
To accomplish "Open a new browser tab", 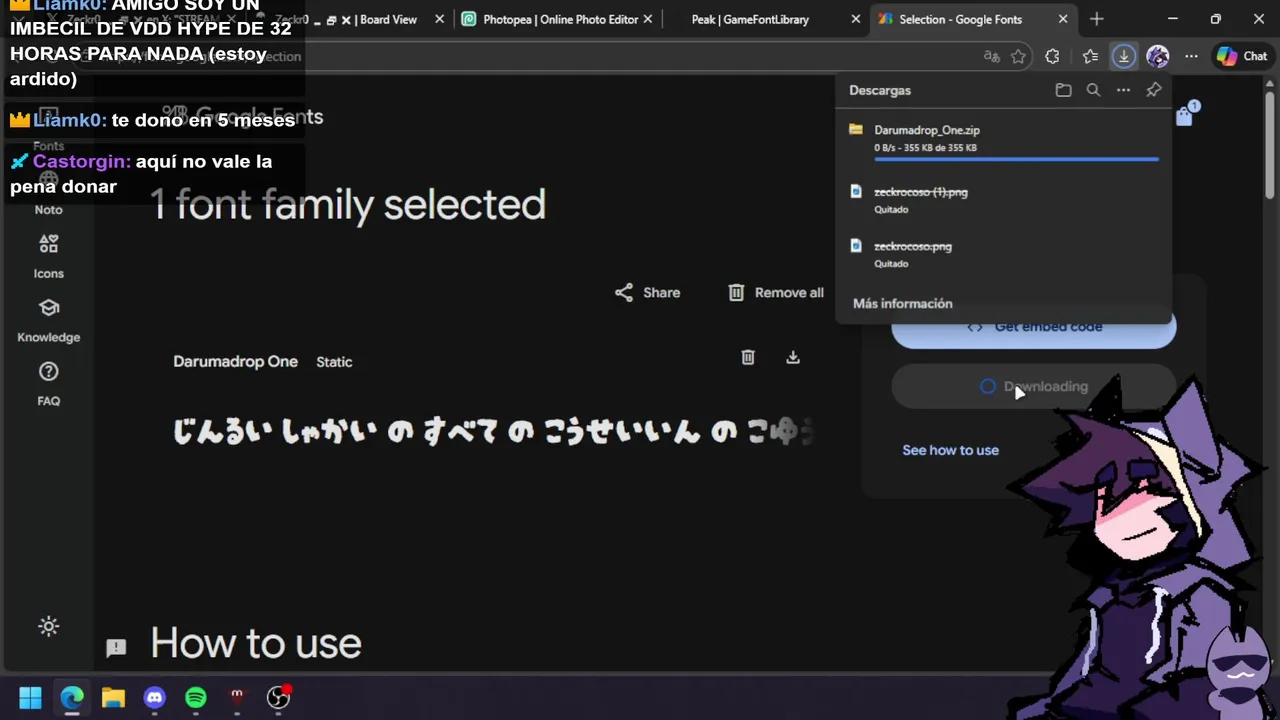I will [x=1097, y=19].
